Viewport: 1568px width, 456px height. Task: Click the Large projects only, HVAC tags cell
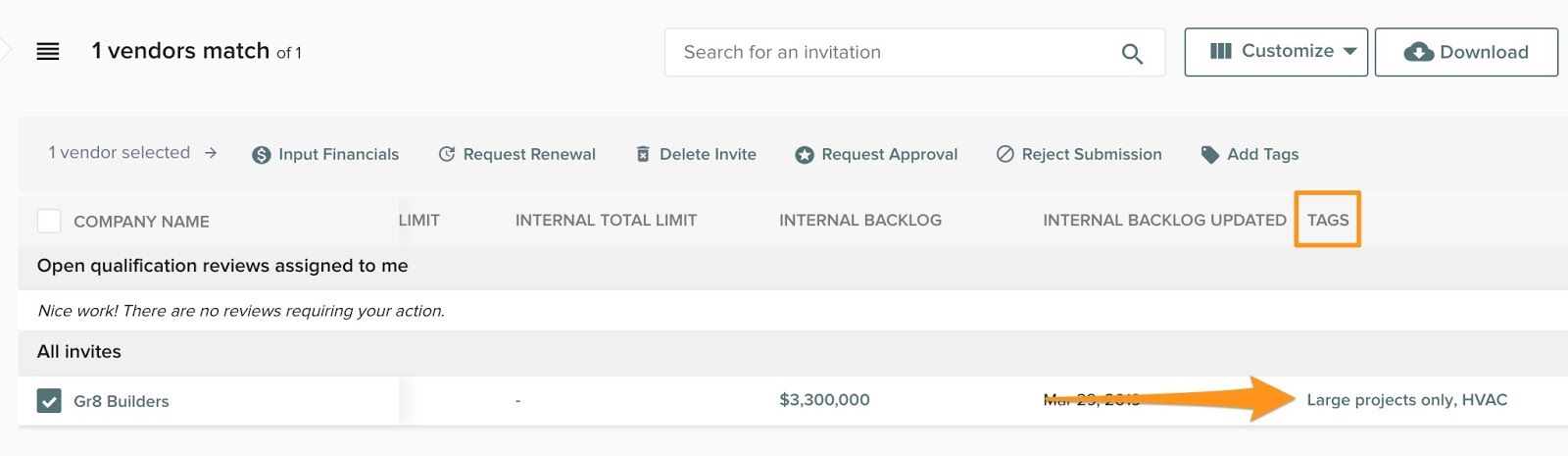coord(1406,400)
